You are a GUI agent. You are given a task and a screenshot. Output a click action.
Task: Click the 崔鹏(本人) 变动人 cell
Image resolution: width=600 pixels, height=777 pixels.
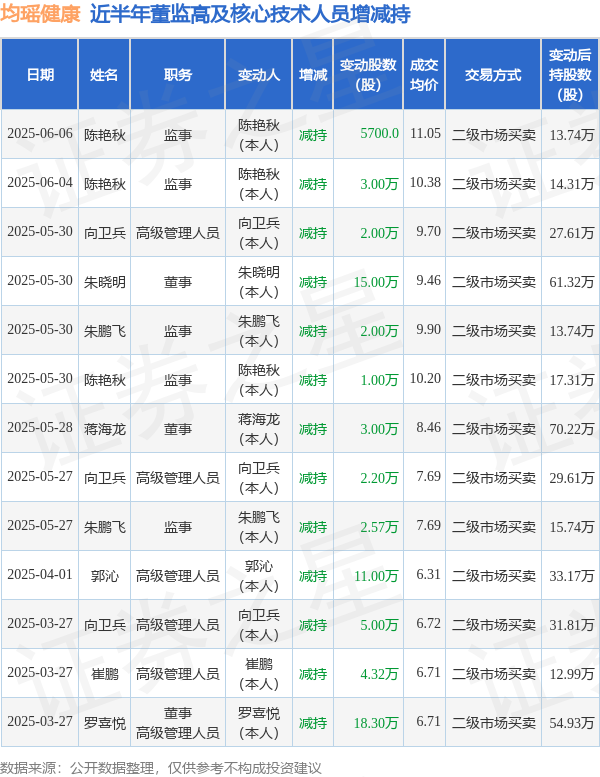(x=259, y=674)
